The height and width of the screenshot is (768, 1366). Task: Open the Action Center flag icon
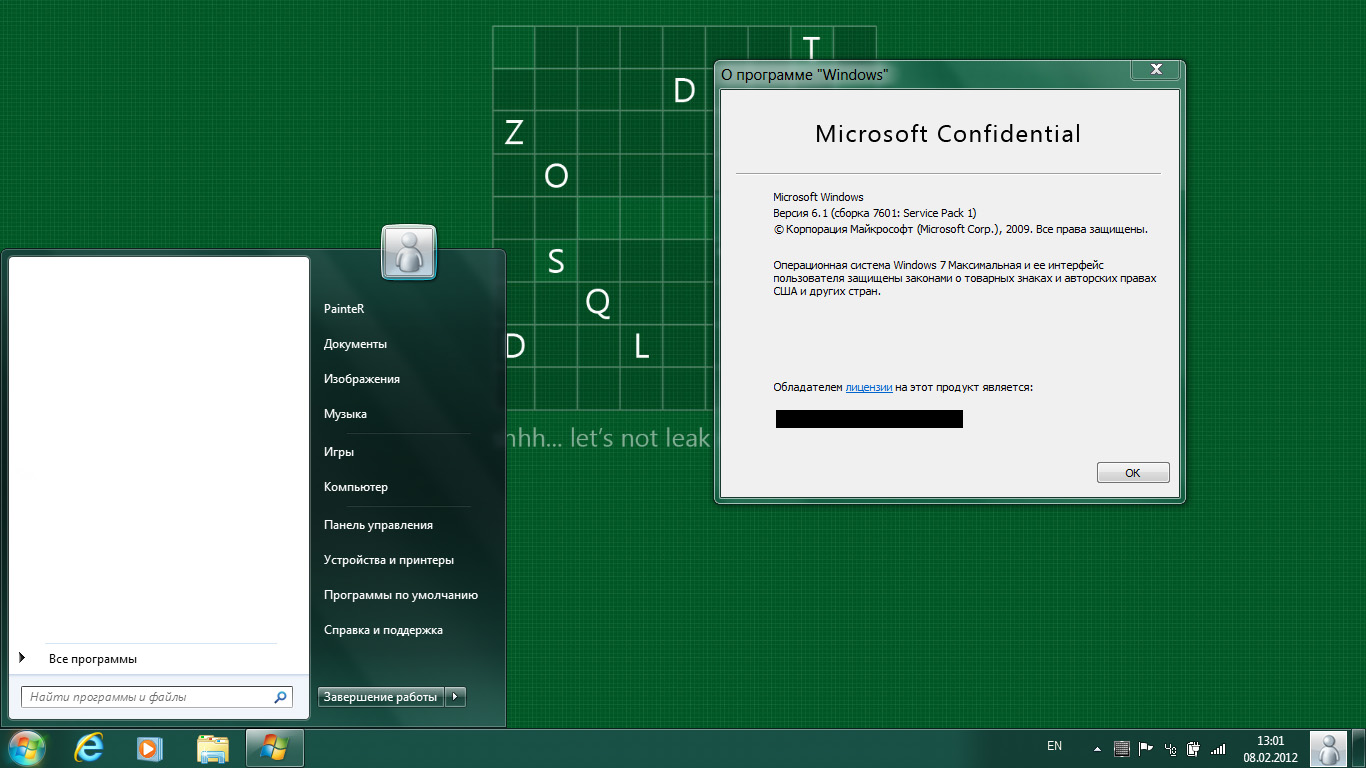coord(1146,748)
